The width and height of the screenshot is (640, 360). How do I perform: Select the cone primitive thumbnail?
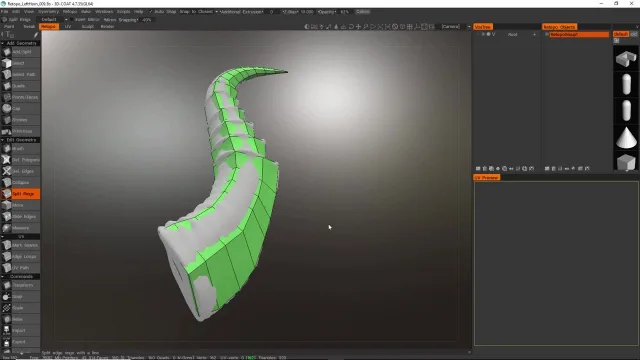[626, 137]
